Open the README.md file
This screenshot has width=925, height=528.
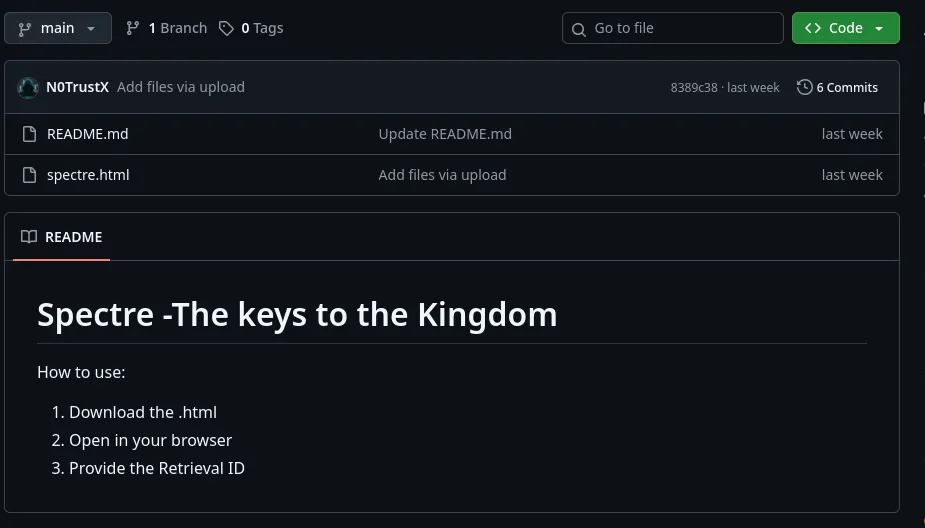[87, 134]
